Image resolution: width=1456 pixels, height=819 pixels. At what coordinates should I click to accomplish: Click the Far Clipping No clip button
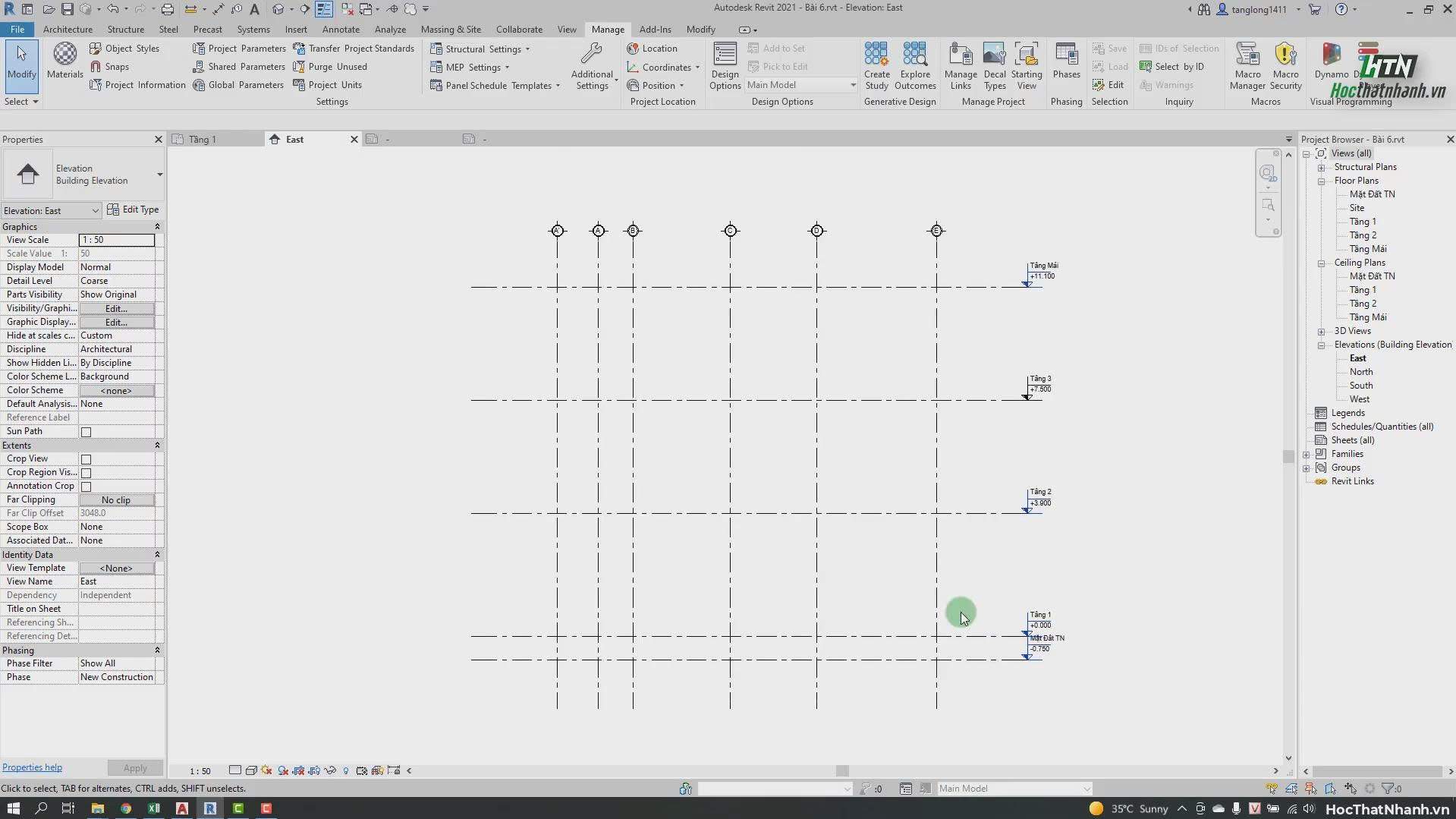(x=117, y=500)
